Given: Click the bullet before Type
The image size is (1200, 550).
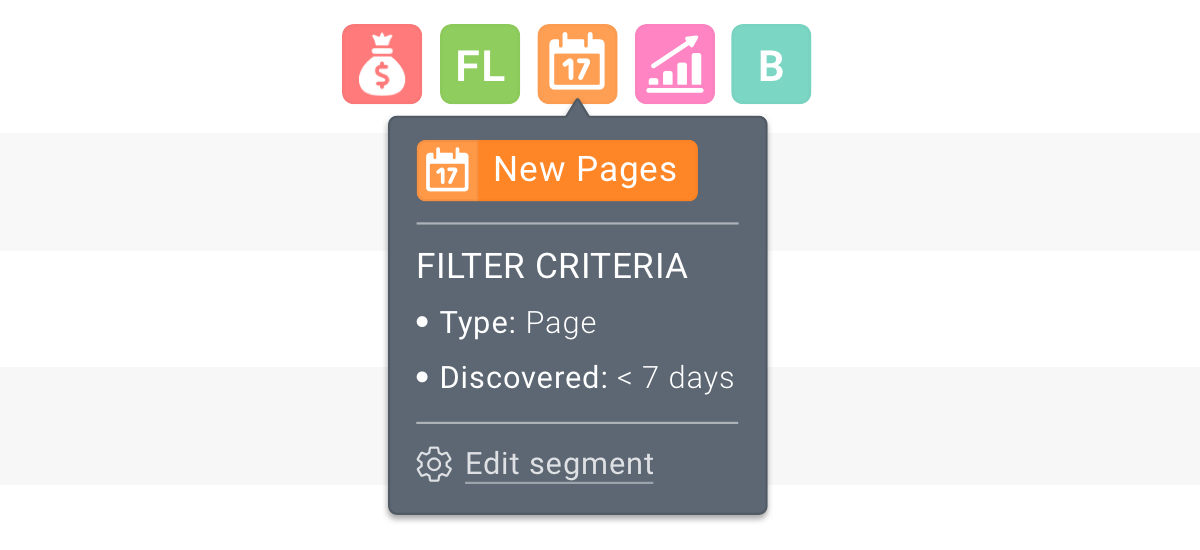Looking at the screenshot, I should [x=422, y=323].
